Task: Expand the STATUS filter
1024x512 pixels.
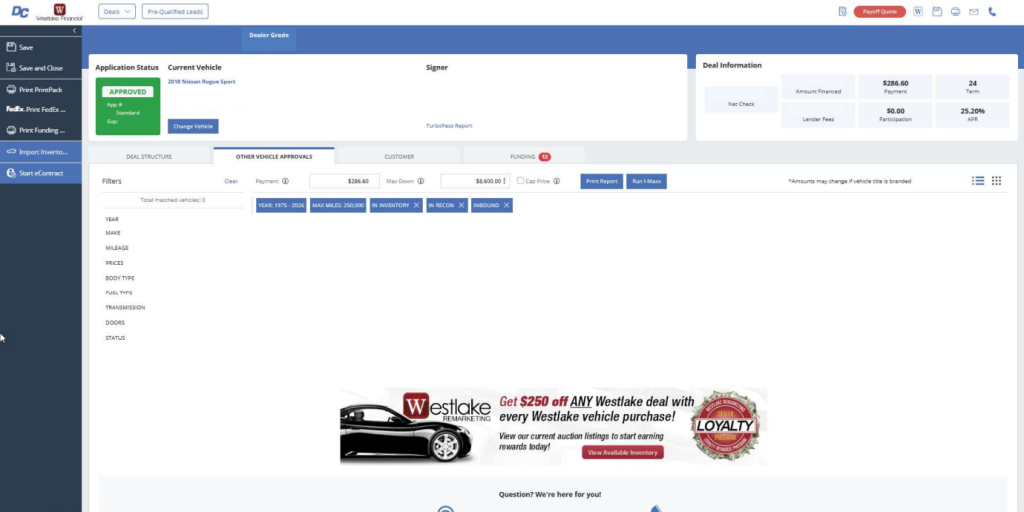Action: (x=115, y=338)
